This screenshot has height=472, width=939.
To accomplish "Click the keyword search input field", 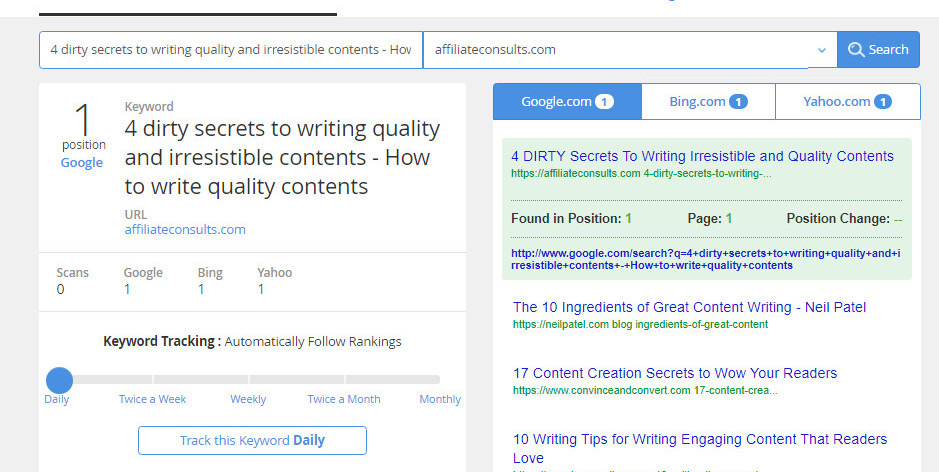I will [x=230, y=50].
